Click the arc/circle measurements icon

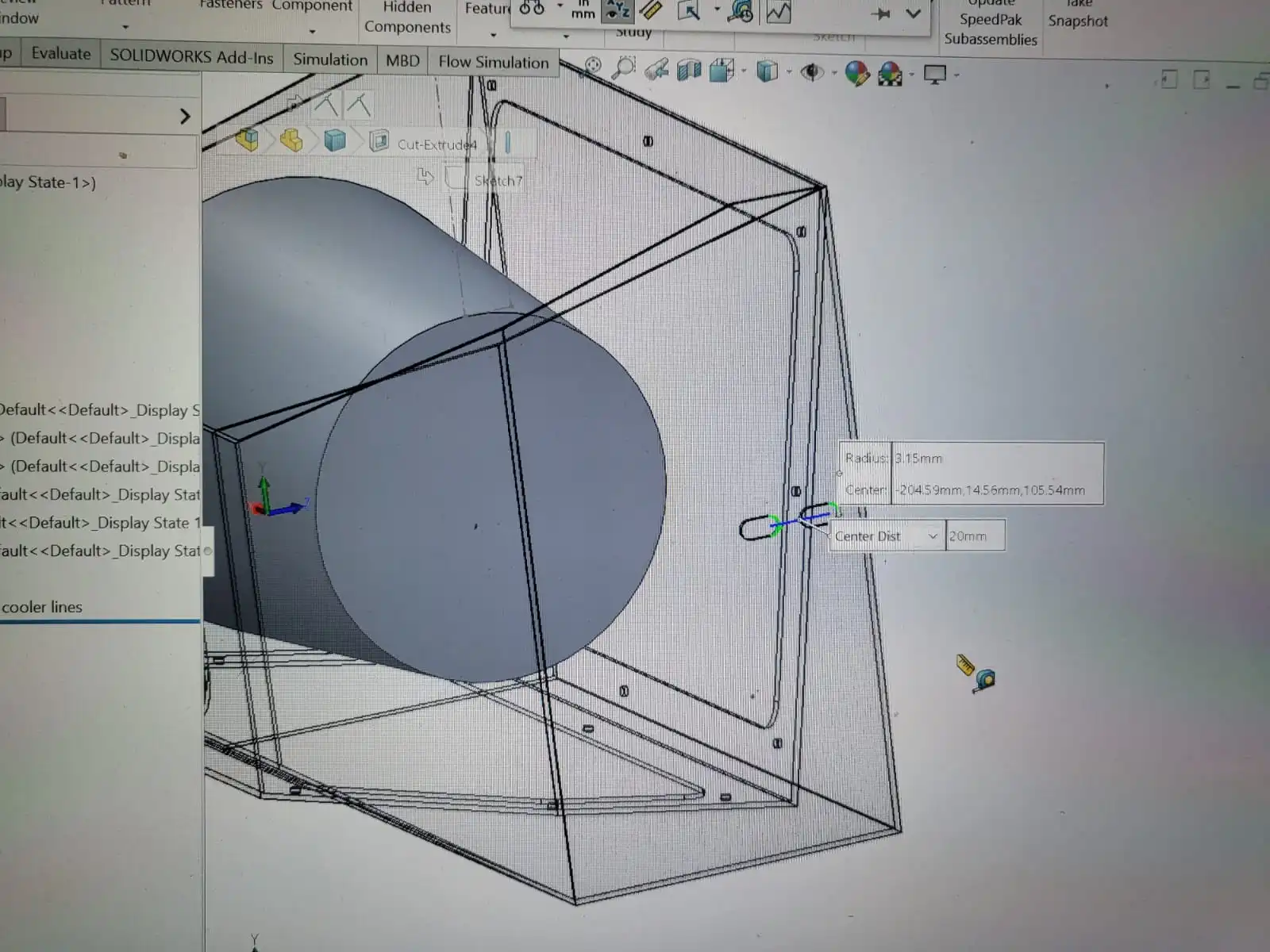pyautogui.click(x=532, y=9)
